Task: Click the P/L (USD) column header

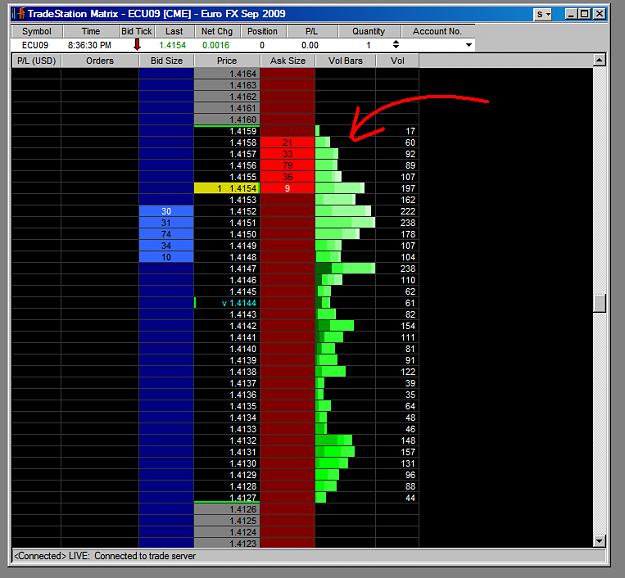Action: 37,61
